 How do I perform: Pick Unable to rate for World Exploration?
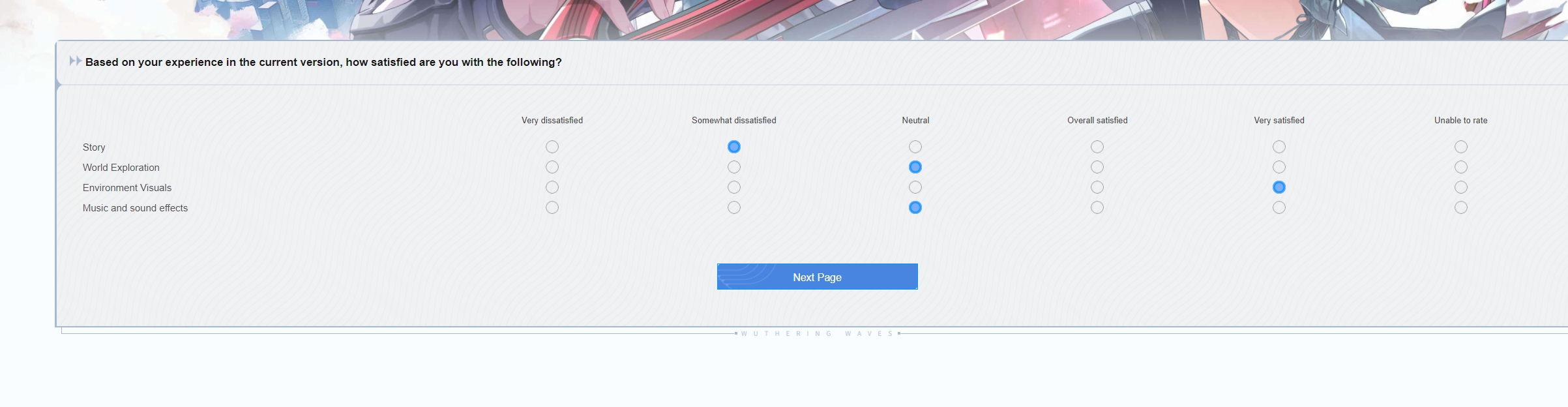(x=1461, y=167)
